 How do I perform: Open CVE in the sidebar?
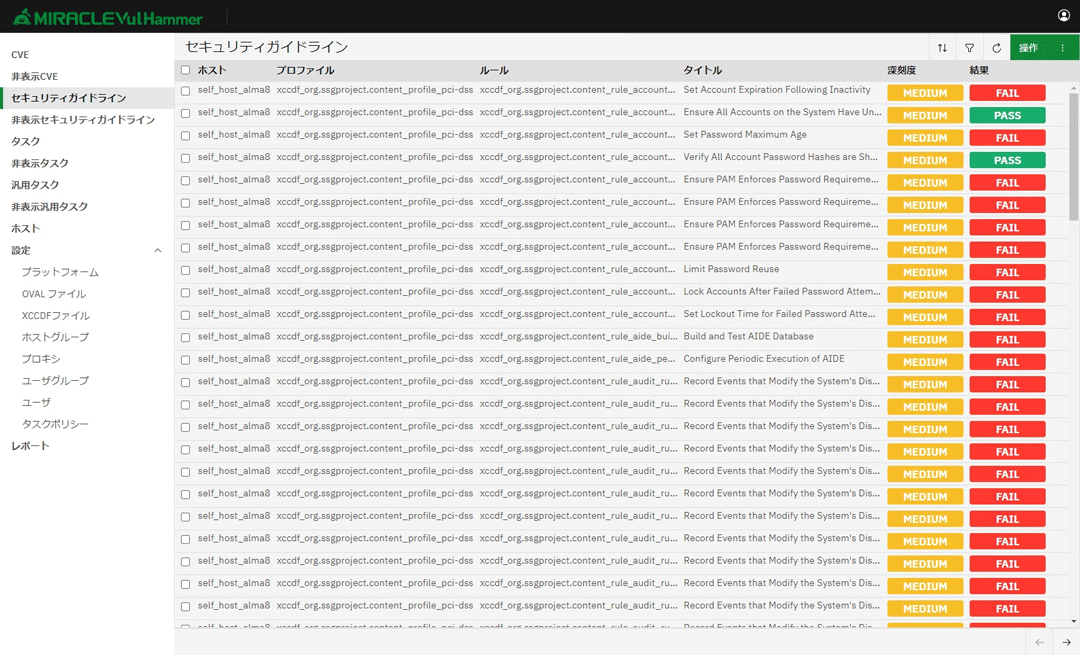pyautogui.click(x=20, y=55)
